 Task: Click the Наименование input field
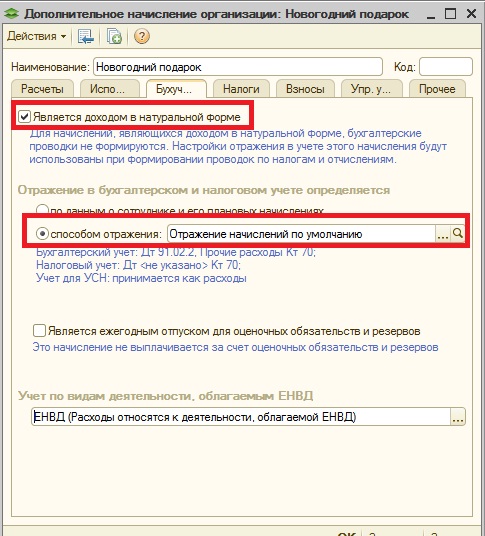pyautogui.click(x=238, y=67)
